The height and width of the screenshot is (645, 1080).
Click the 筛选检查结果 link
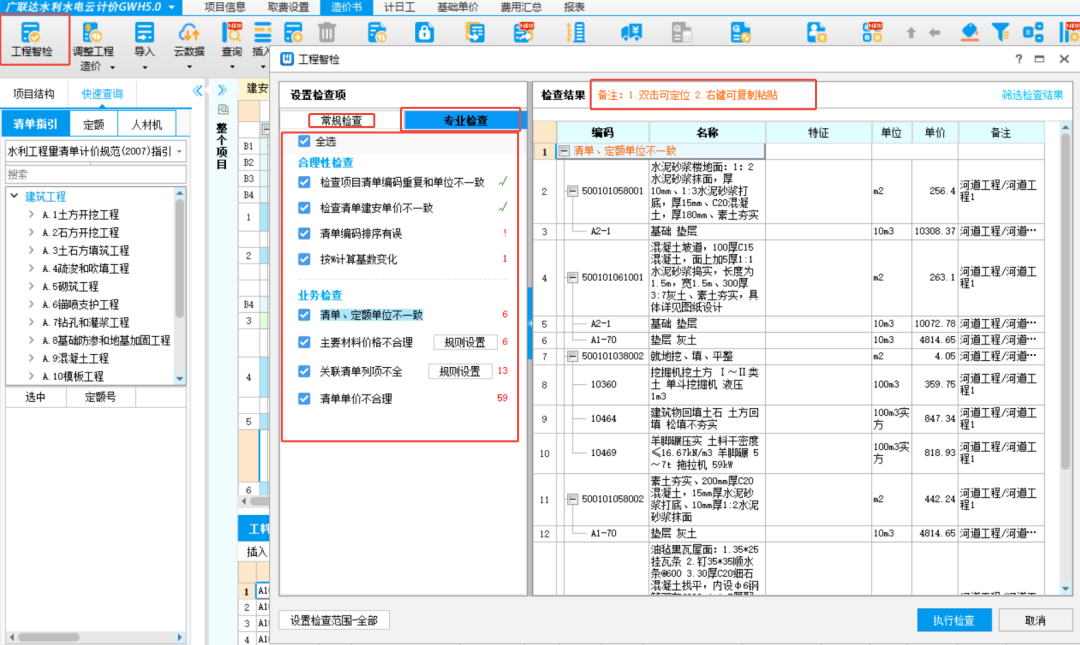[x=1032, y=95]
